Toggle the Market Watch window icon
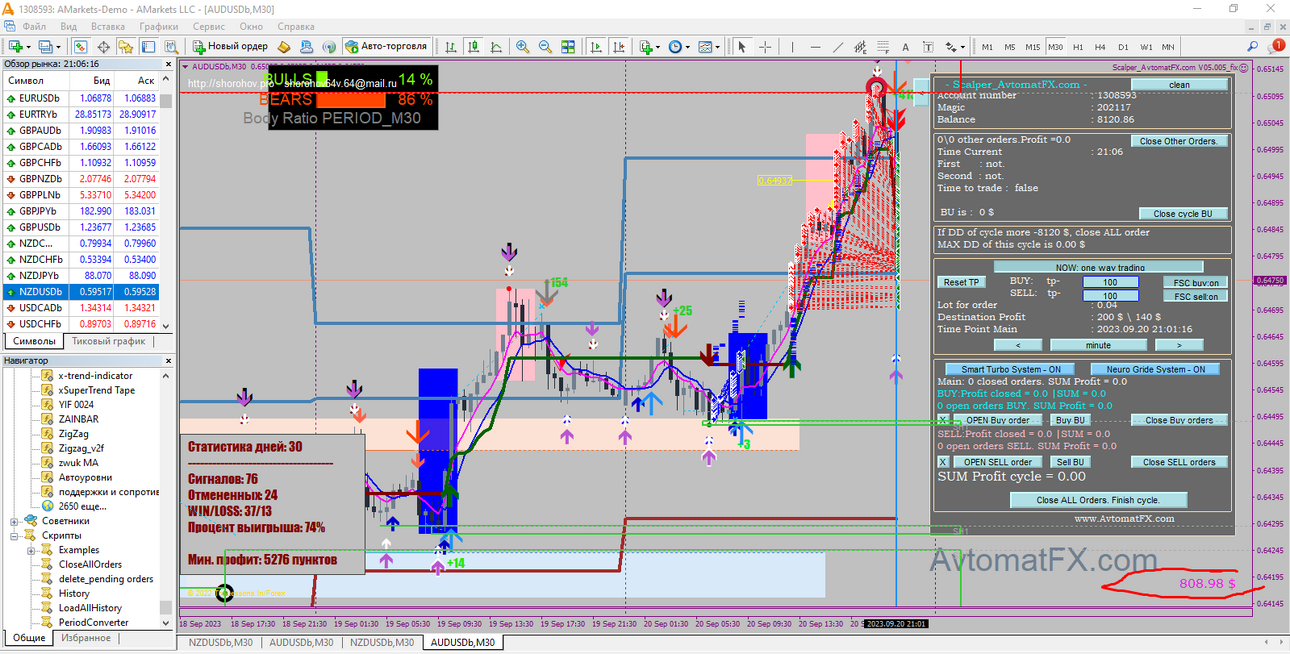 pyautogui.click(x=80, y=46)
